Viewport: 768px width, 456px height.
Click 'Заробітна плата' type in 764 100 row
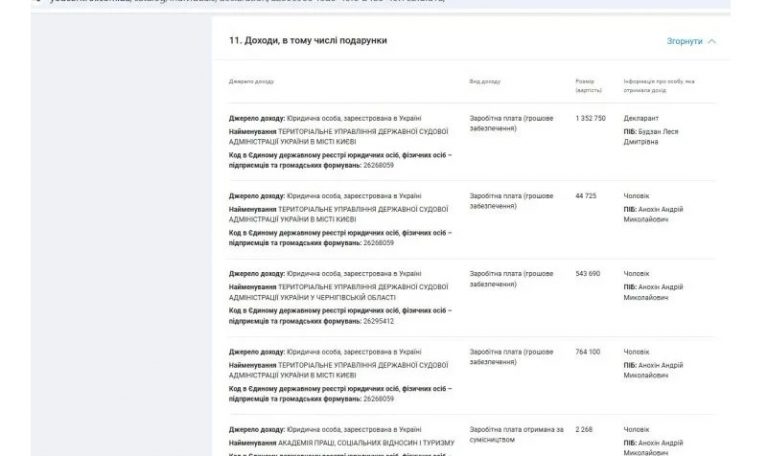point(511,357)
